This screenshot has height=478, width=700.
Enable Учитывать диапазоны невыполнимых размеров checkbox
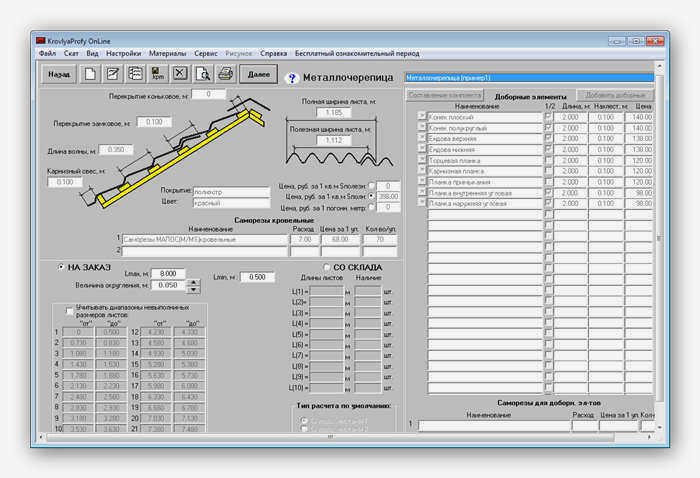click(x=70, y=311)
